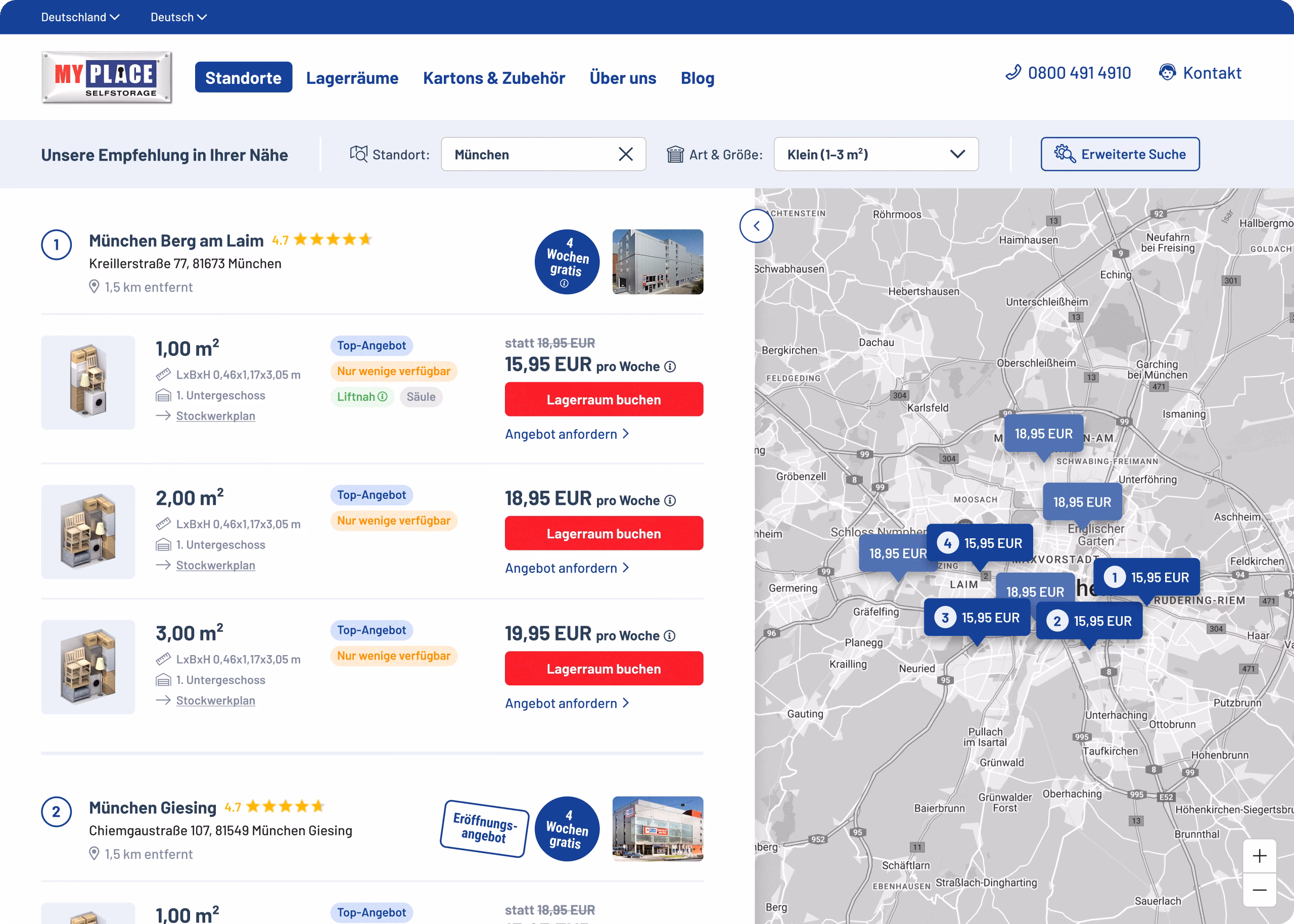Select map marker 3 with 15,95 EUR
Image resolution: width=1294 pixels, height=924 pixels.
coord(977,617)
